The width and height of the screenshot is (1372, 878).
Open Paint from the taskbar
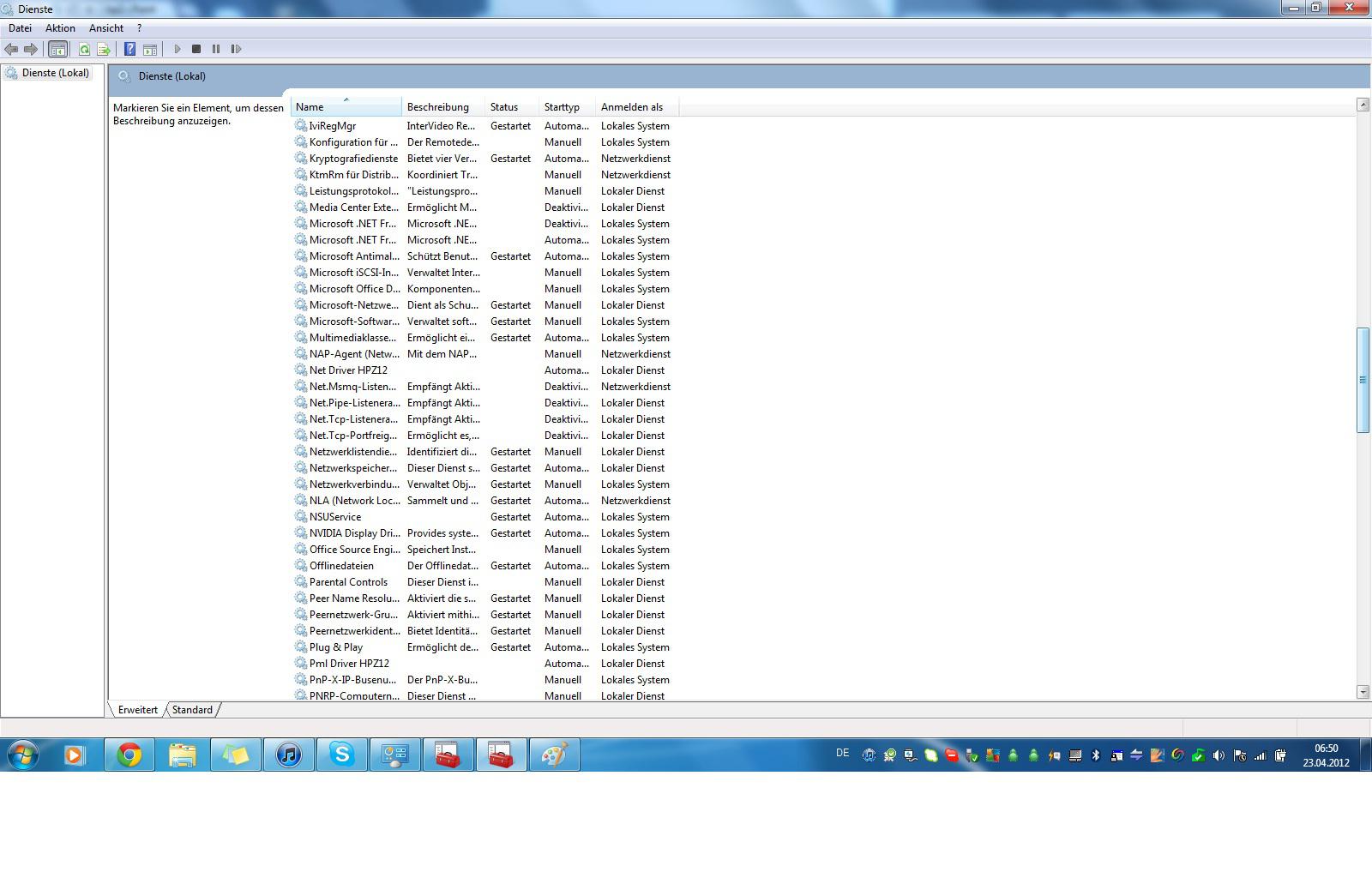click(x=555, y=755)
